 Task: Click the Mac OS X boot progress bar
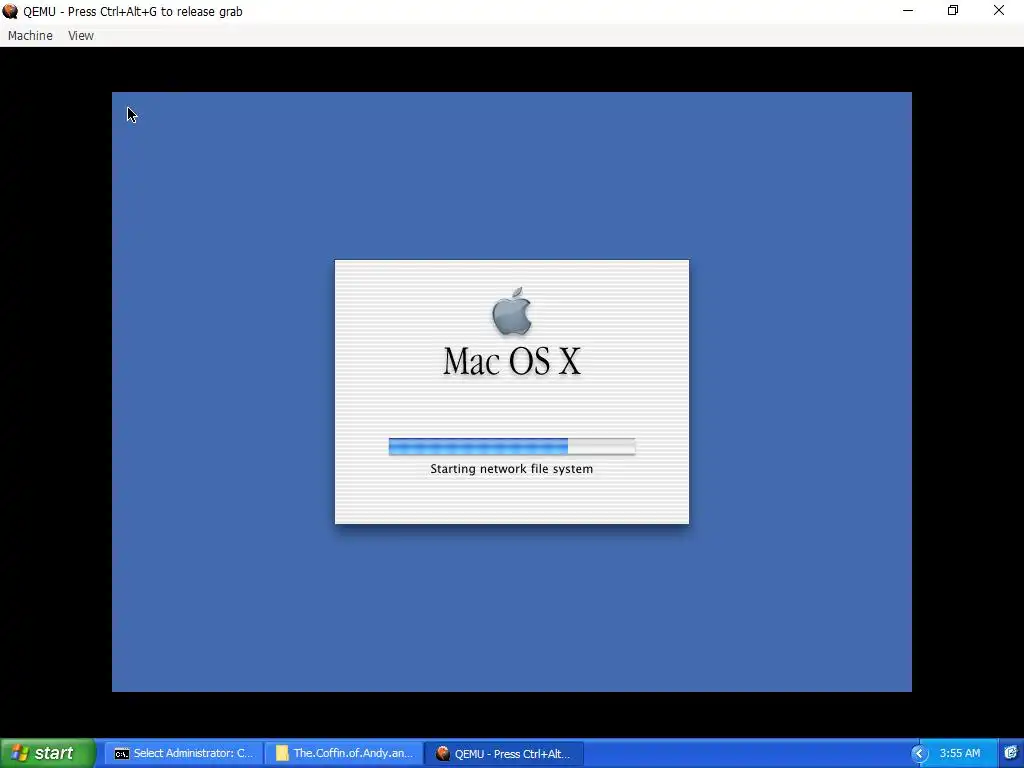tap(512, 447)
